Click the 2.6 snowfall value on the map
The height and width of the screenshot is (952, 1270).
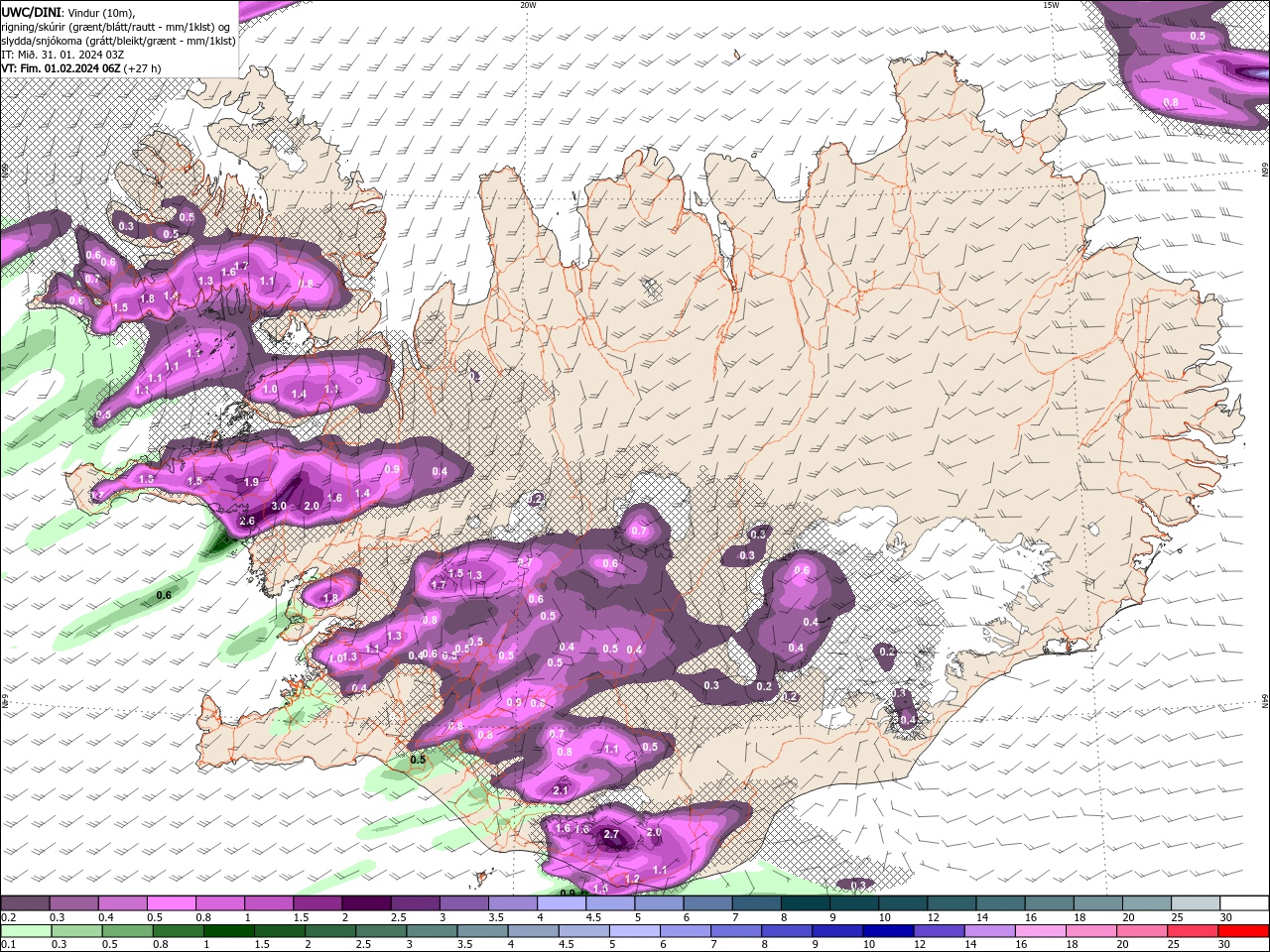pos(247,521)
